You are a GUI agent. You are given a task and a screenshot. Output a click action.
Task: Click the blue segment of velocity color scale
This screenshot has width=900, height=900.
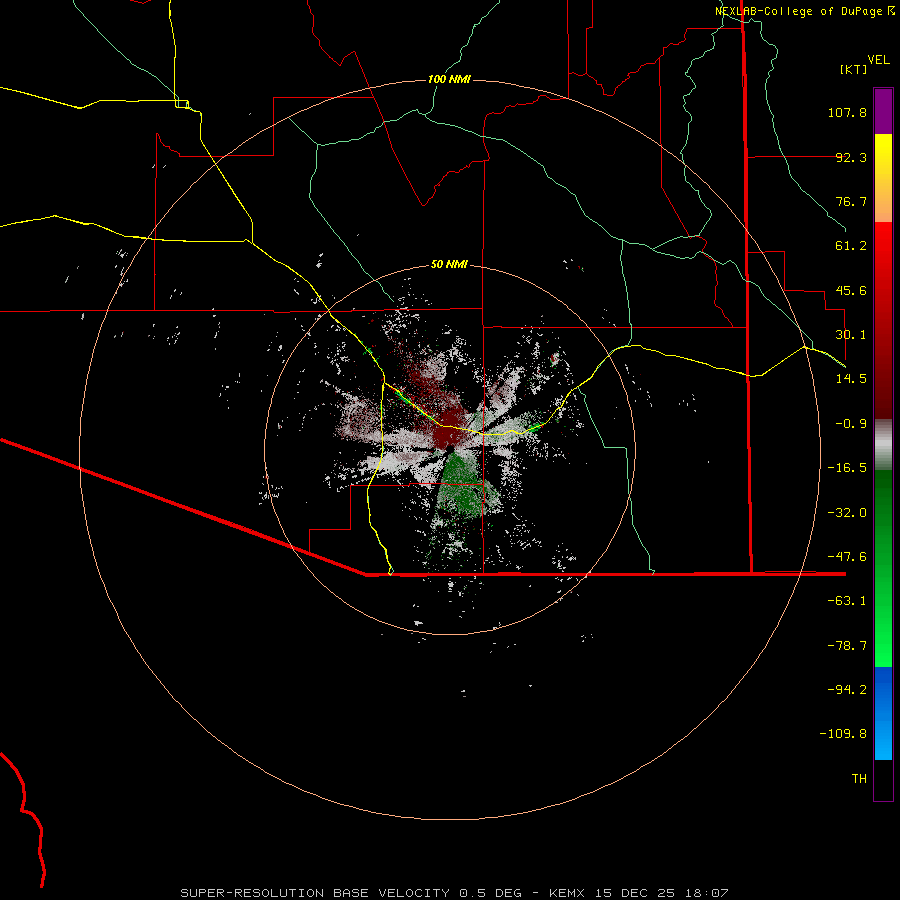[883, 713]
